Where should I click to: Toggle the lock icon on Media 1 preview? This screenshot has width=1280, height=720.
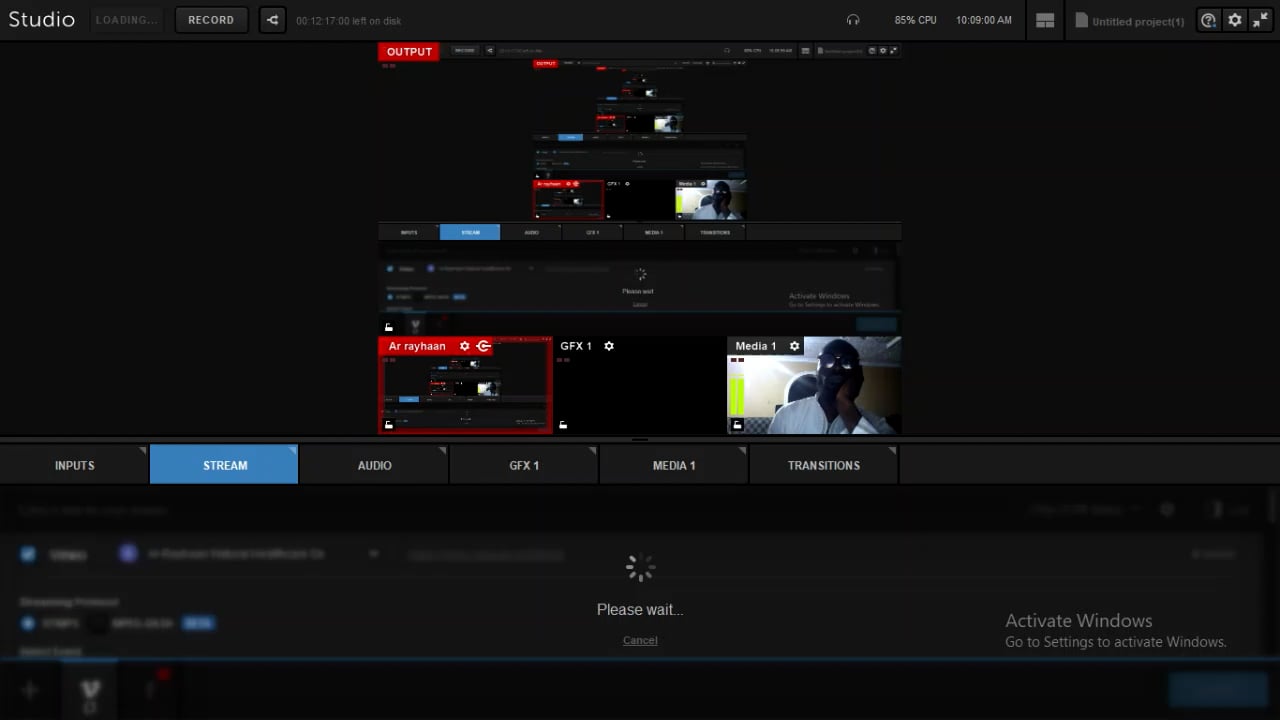coord(738,425)
